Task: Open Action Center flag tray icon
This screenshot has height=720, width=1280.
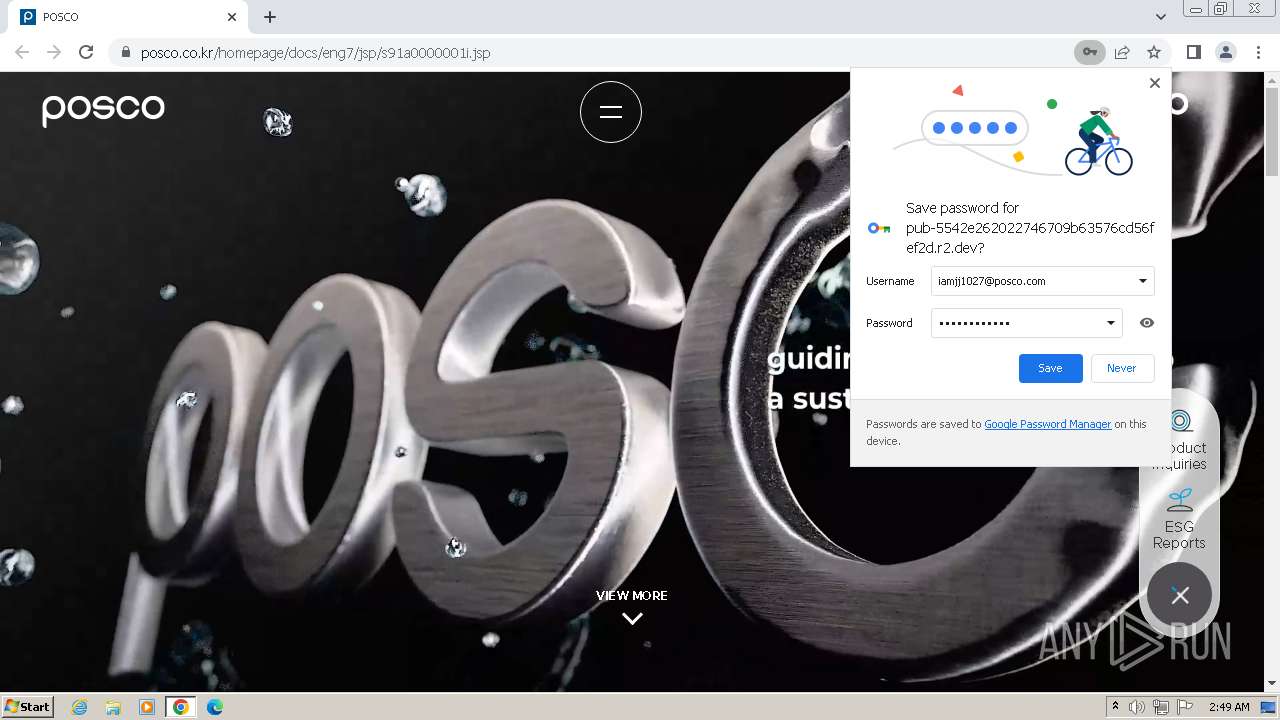Action: click(1185, 707)
